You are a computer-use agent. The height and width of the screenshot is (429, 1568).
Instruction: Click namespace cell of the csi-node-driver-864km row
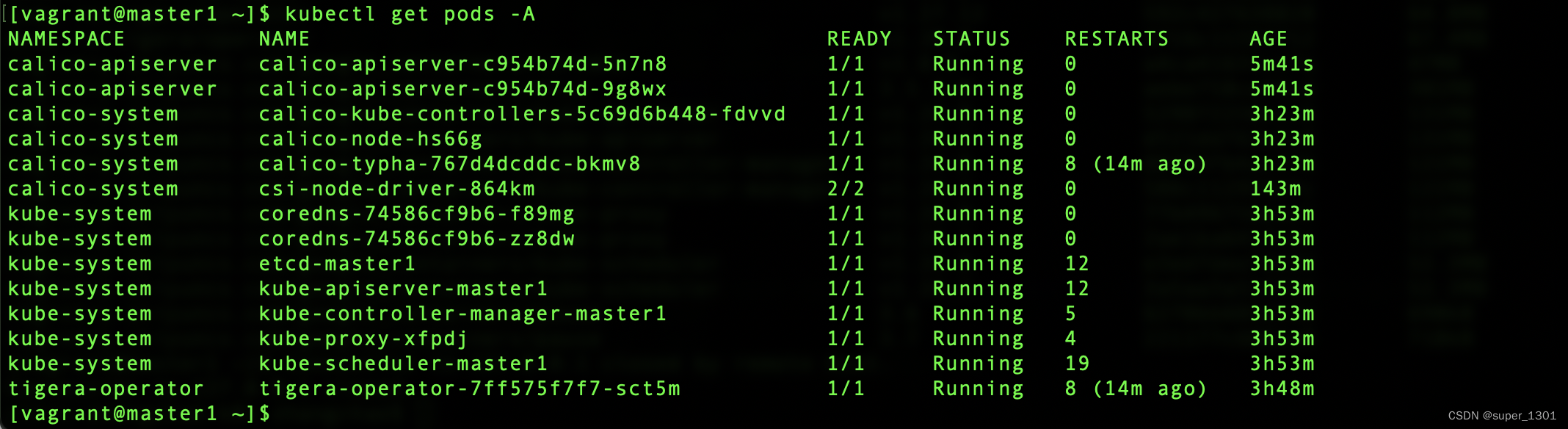(93, 189)
